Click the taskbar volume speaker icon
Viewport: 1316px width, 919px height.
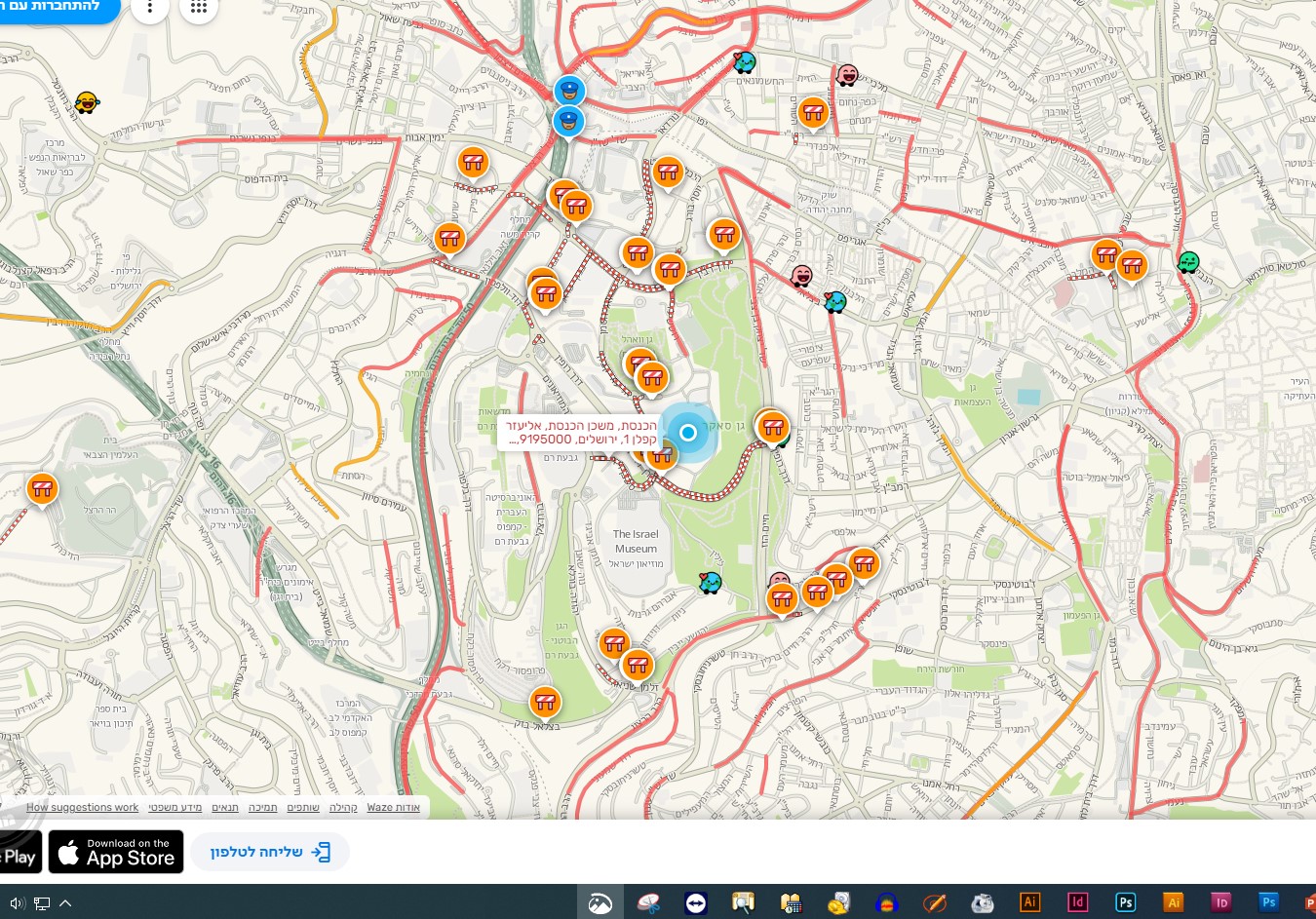pyautogui.click(x=17, y=903)
